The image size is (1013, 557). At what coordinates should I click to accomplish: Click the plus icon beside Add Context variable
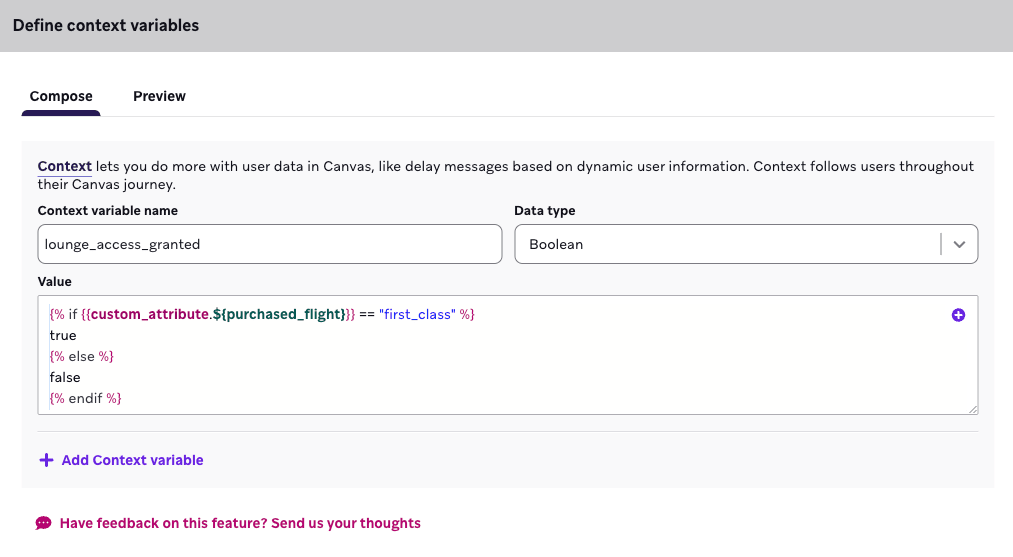tap(46, 460)
